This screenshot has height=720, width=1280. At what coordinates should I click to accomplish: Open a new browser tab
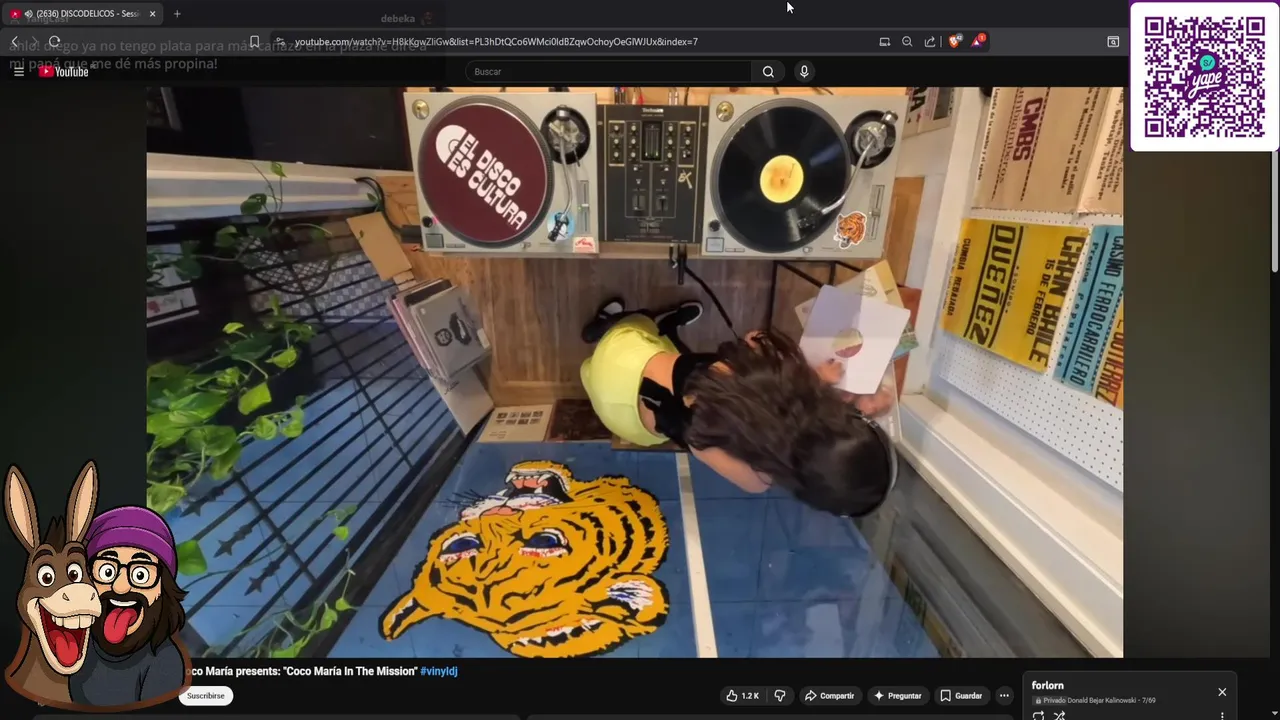coord(177,14)
